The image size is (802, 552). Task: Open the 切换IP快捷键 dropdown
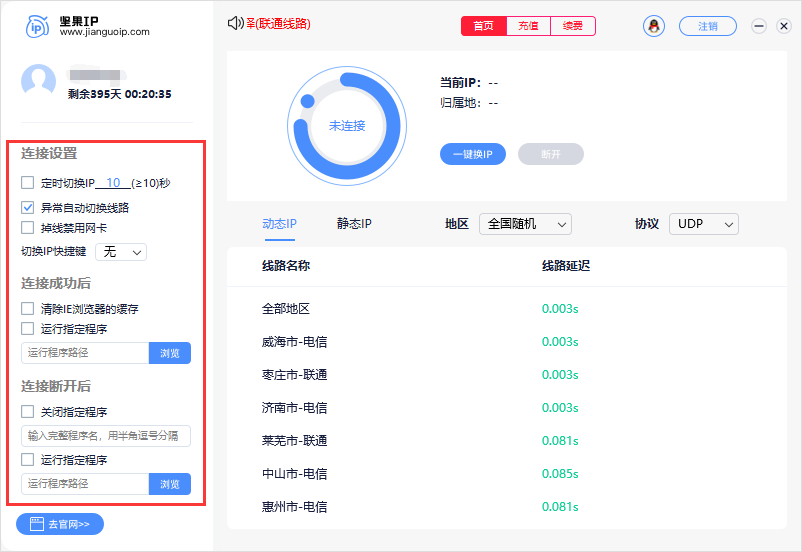121,252
